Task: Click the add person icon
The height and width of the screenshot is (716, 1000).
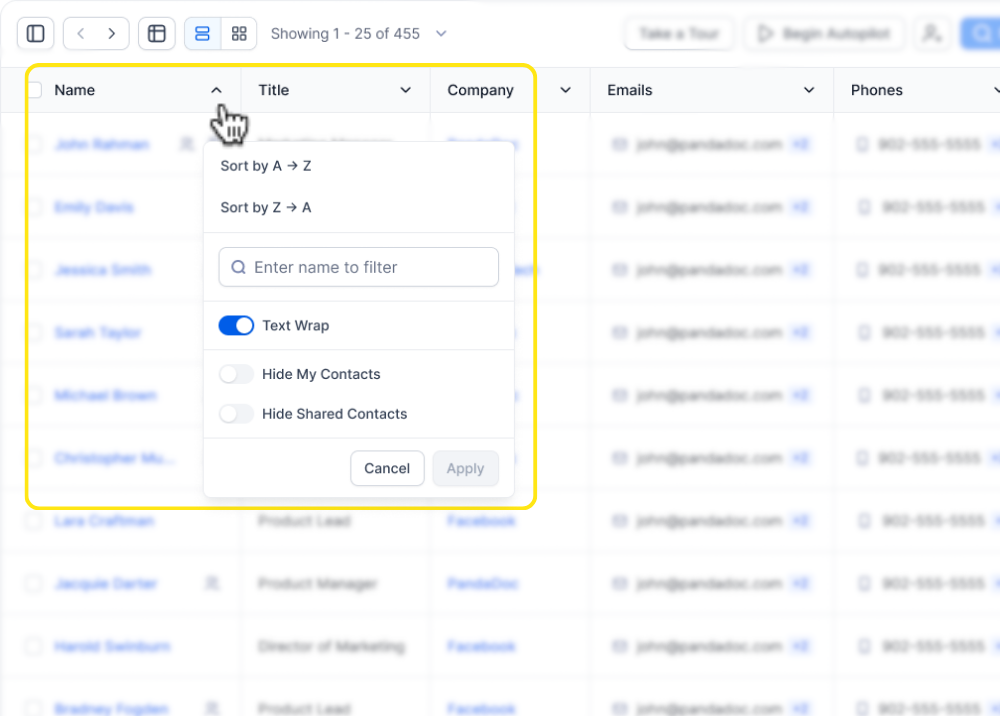Action: pos(932,33)
